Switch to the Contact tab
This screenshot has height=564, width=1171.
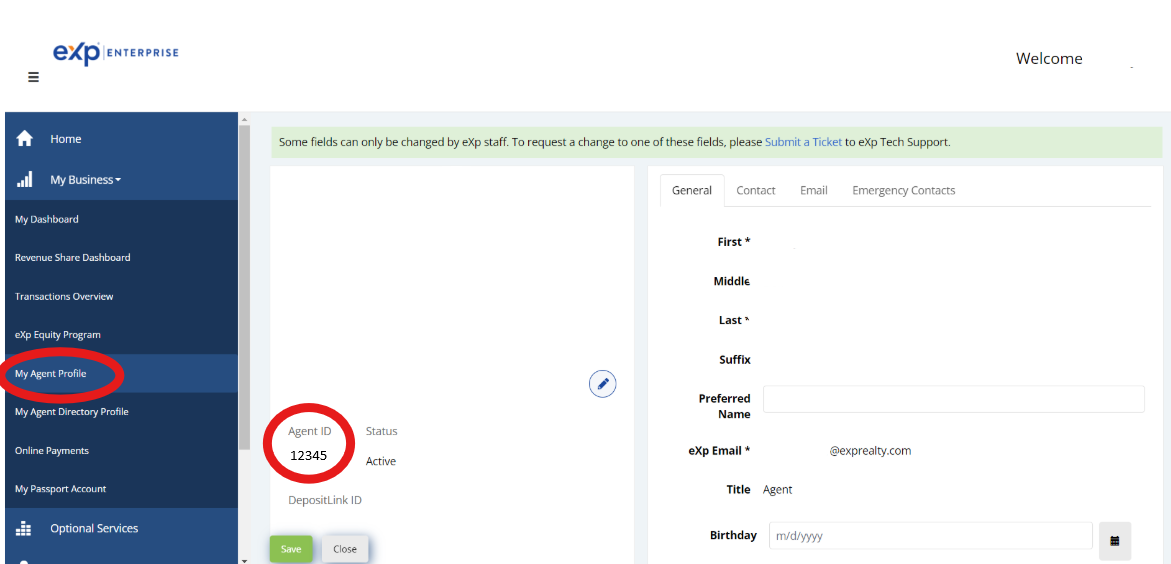[x=756, y=190]
